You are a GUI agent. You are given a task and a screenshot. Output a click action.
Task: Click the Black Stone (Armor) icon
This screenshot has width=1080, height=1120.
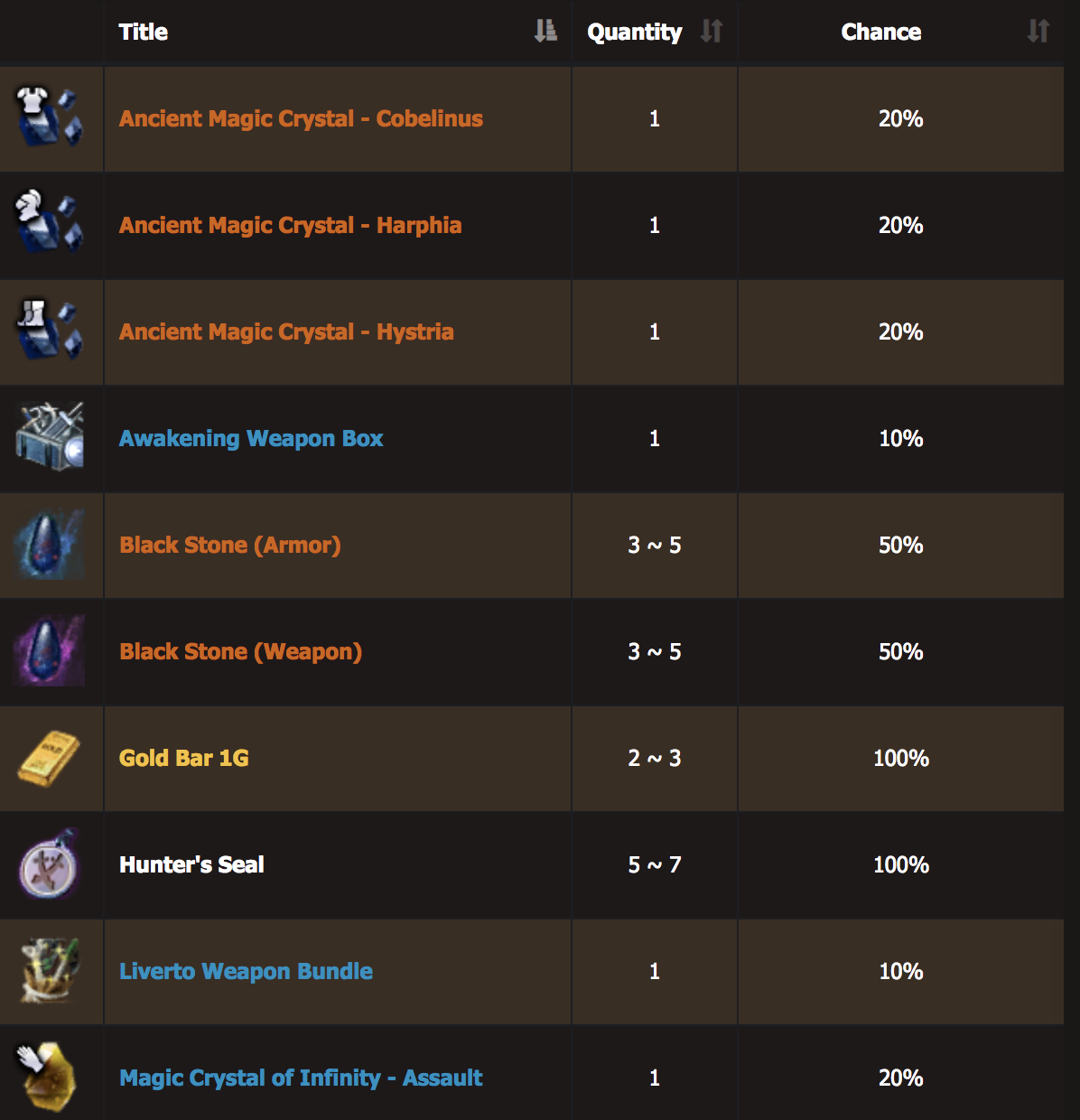pyautogui.click(x=50, y=544)
